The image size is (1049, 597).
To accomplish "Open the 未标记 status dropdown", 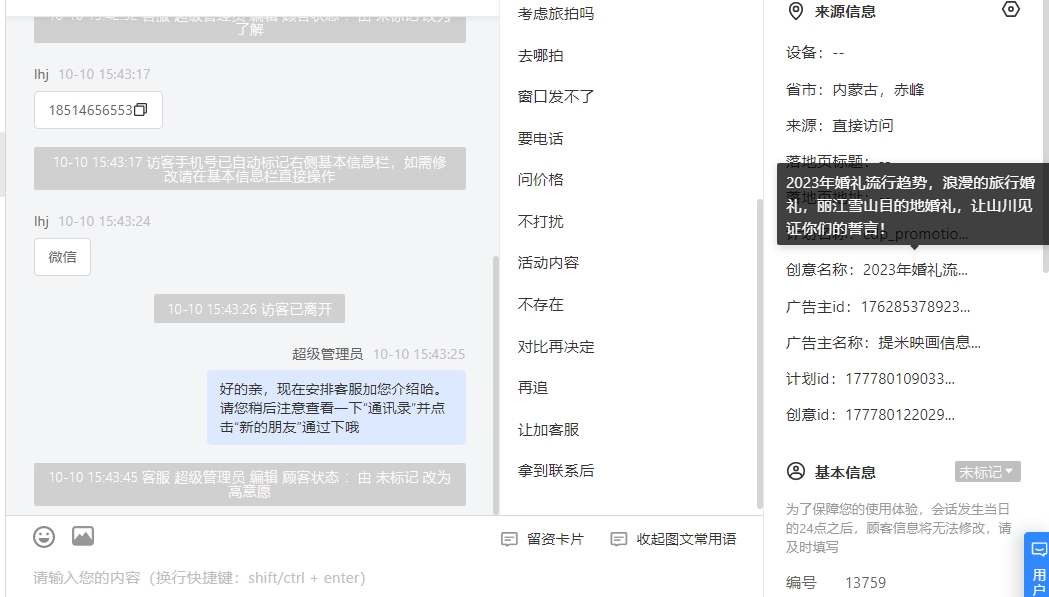I will pos(987,472).
